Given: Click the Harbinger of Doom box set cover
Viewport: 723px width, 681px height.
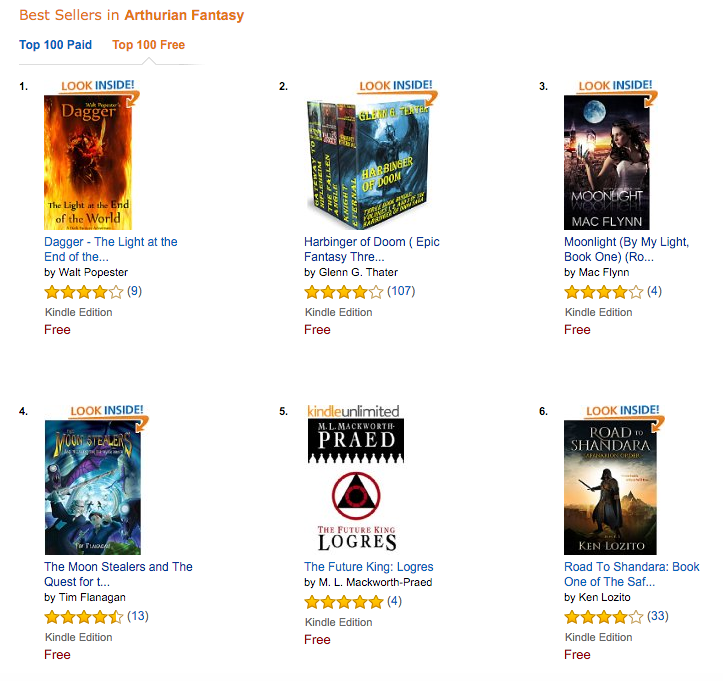Looking at the screenshot, I should [367, 164].
